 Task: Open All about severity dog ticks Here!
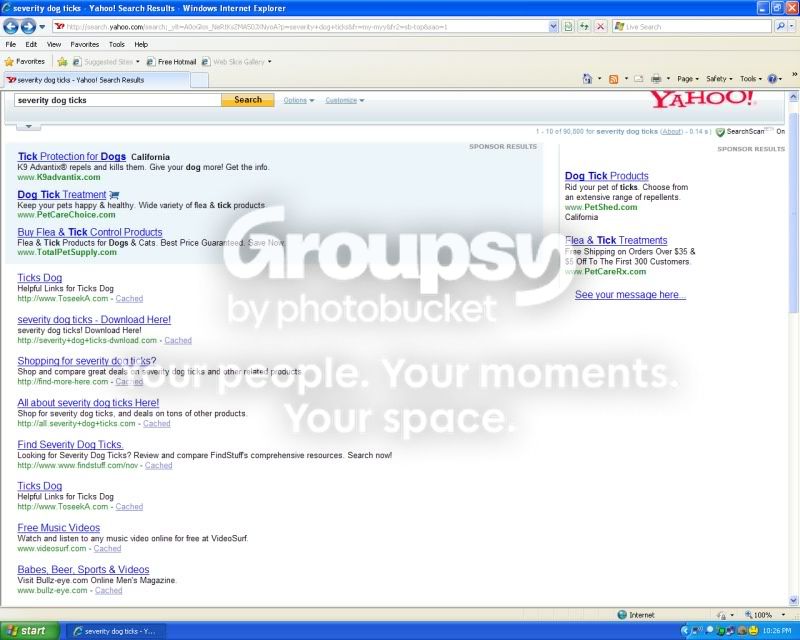pos(88,403)
